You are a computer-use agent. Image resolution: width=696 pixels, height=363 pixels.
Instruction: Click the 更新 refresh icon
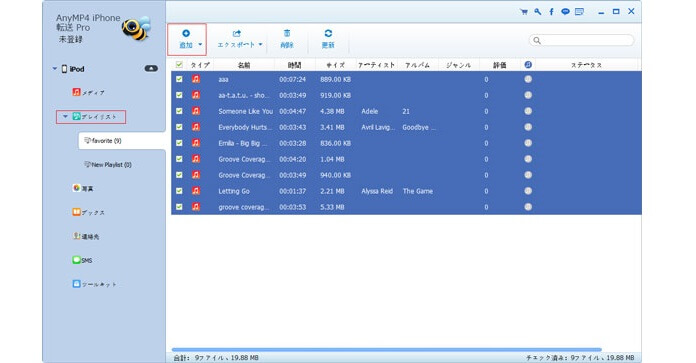coord(328,33)
